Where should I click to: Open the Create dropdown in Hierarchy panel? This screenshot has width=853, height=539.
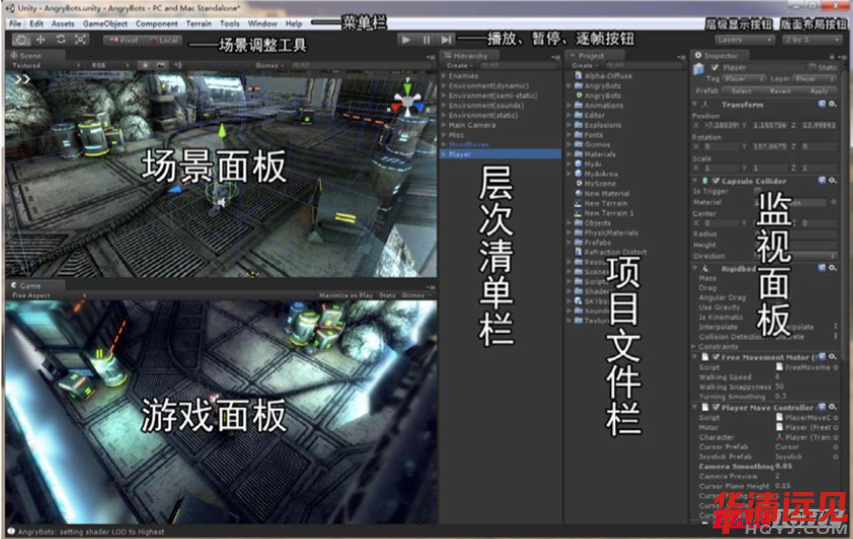point(458,66)
